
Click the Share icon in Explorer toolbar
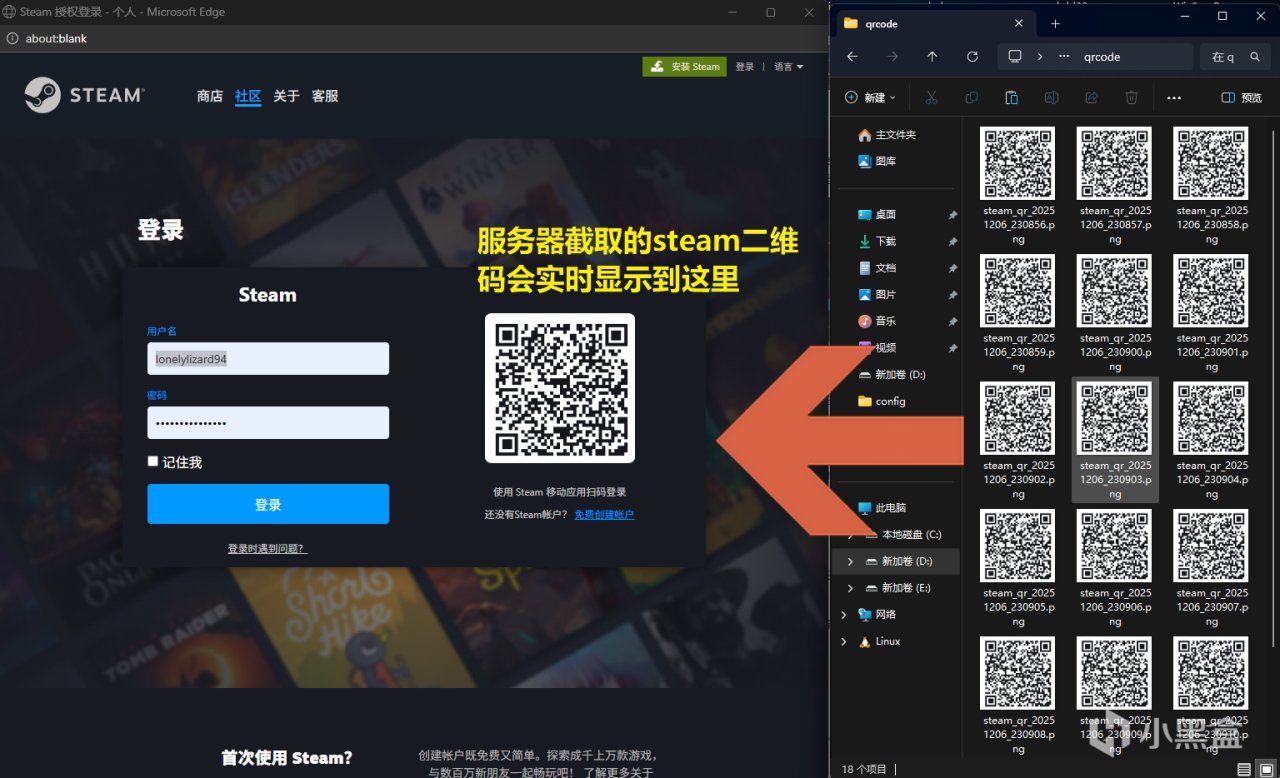(1091, 97)
